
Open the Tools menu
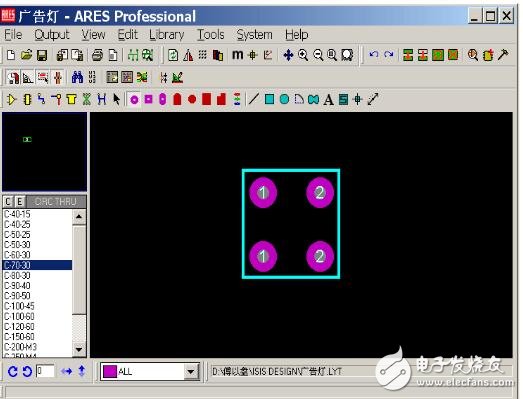click(x=210, y=35)
